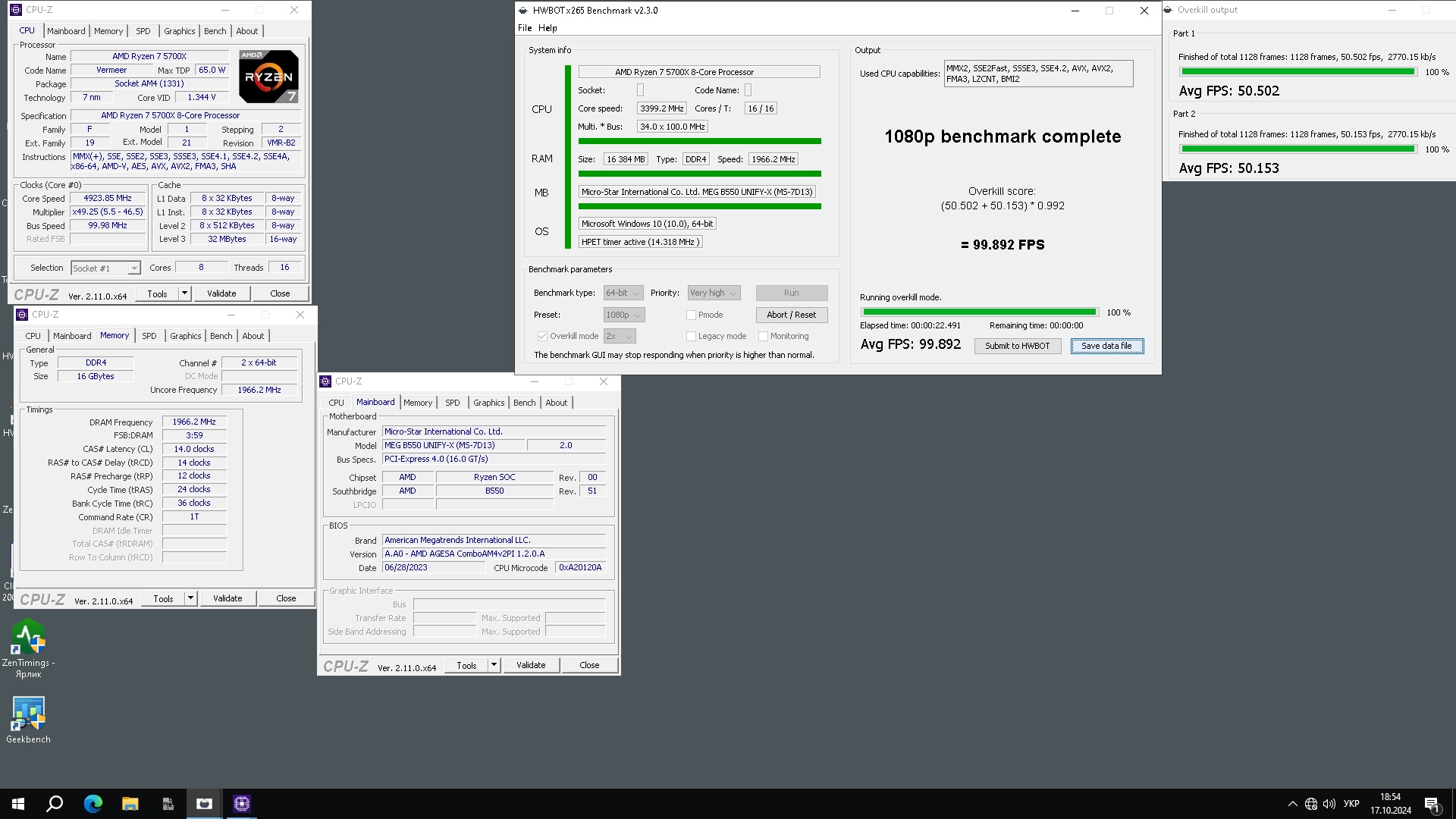This screenshot has height=819, width=1456.
Task: Click CPU-Z title icon of CPU window
Action: [16, 10]
